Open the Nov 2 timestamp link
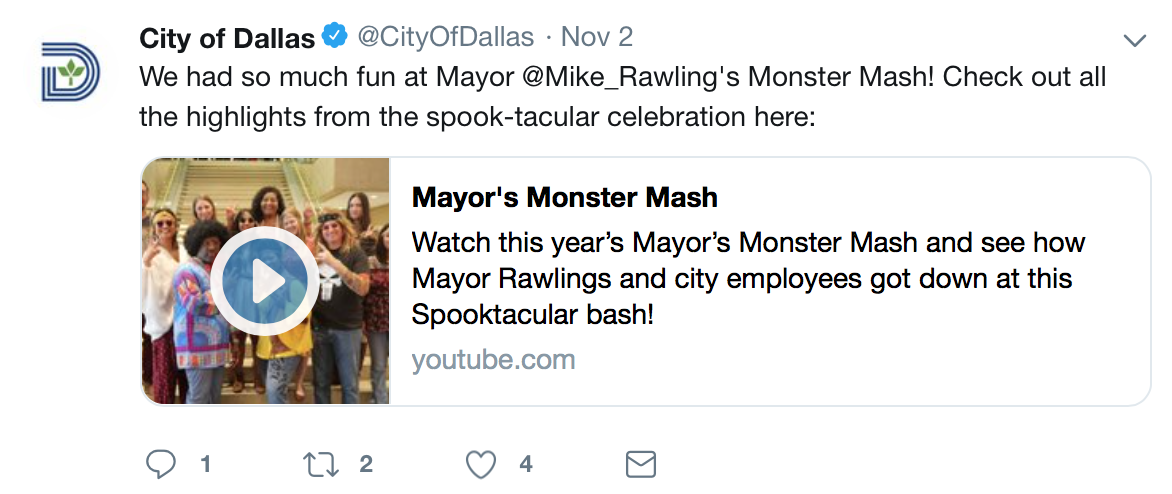1172x494 pixels. (597, 39)
